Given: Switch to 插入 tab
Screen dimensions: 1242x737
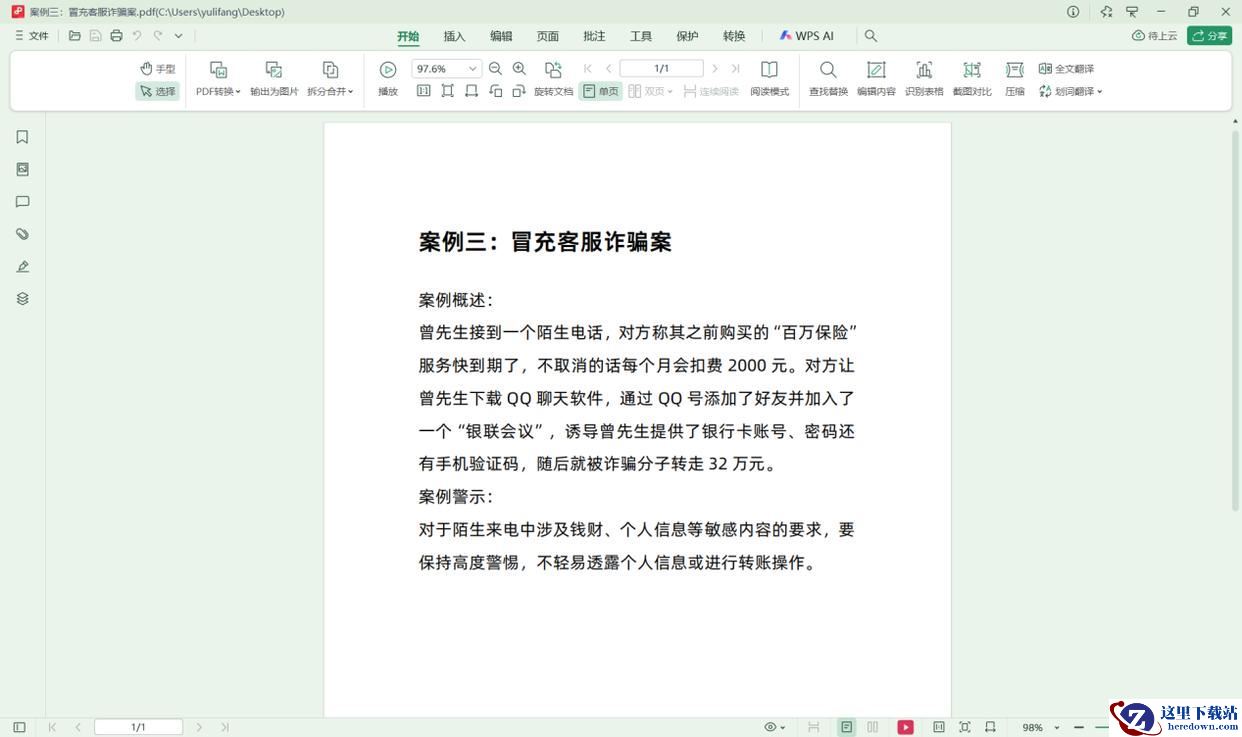Looking at the screenshot, I should [454, 36].
